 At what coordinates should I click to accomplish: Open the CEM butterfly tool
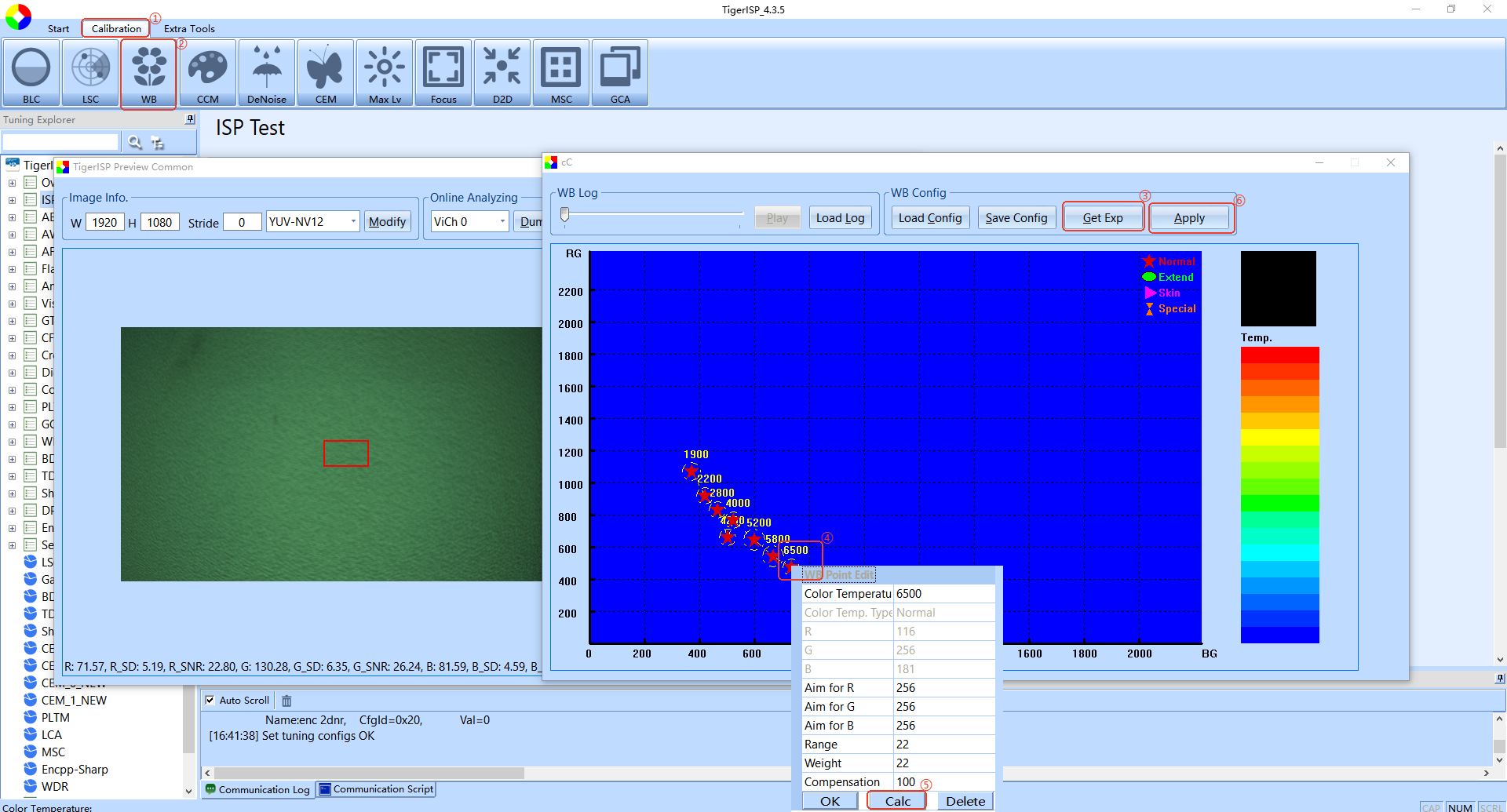(x=326, y=73)
